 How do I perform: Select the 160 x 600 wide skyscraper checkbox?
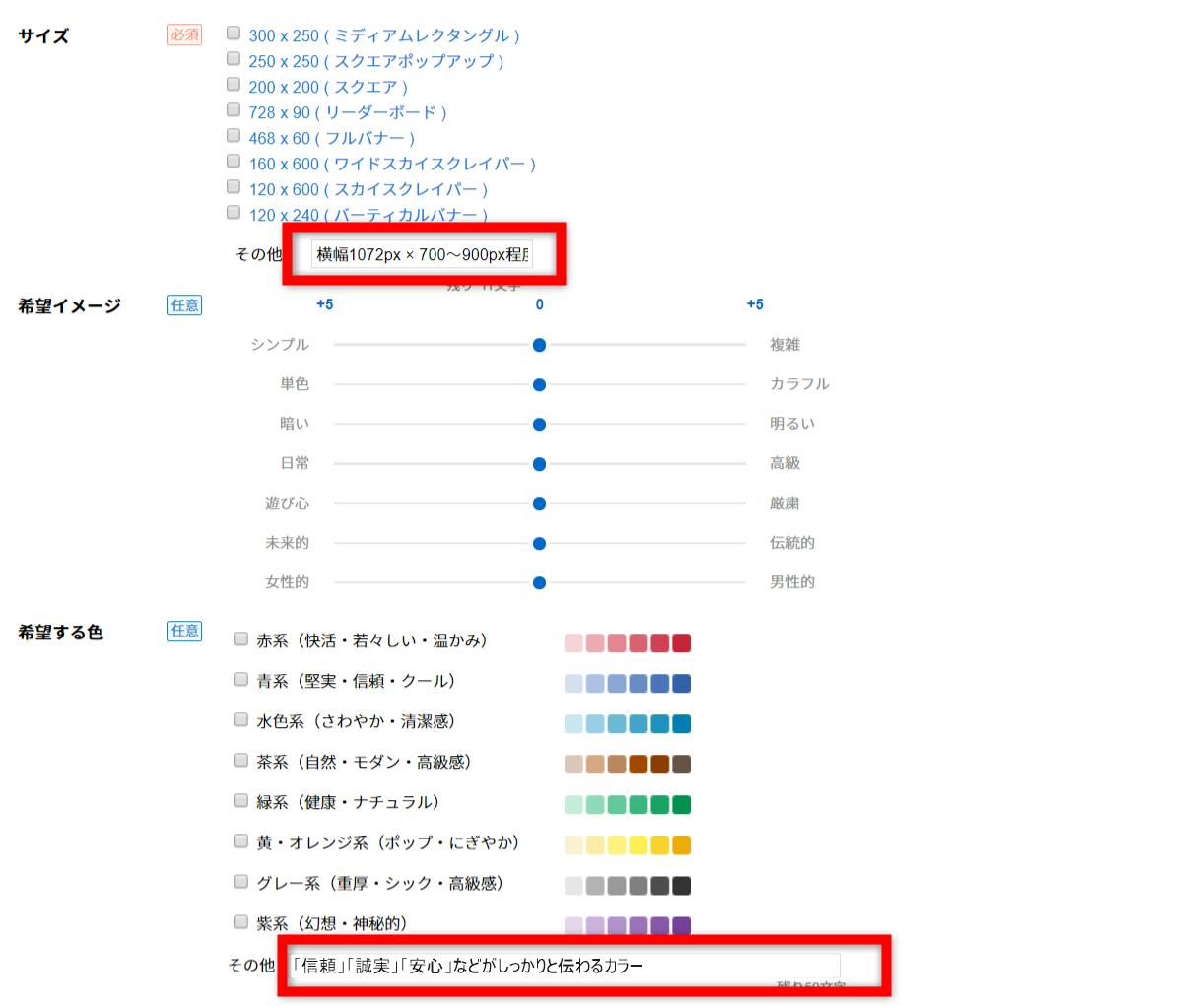click(234, 161)
